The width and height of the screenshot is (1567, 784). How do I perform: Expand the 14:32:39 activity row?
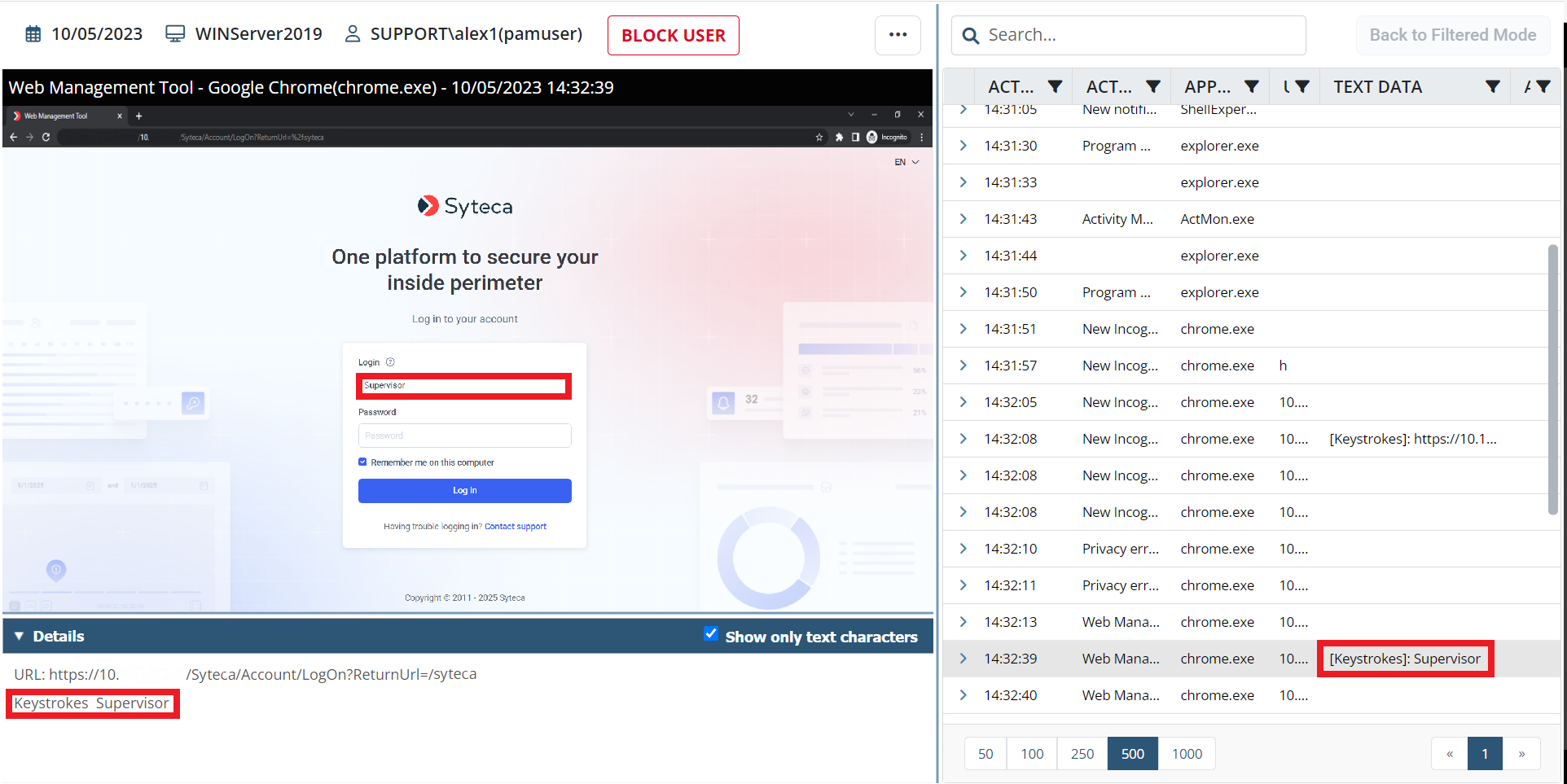coord(963,659)
